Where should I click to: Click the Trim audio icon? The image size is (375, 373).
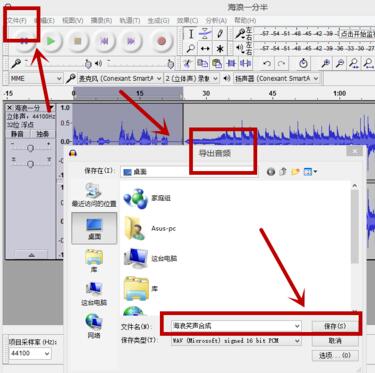coord(231,63)
